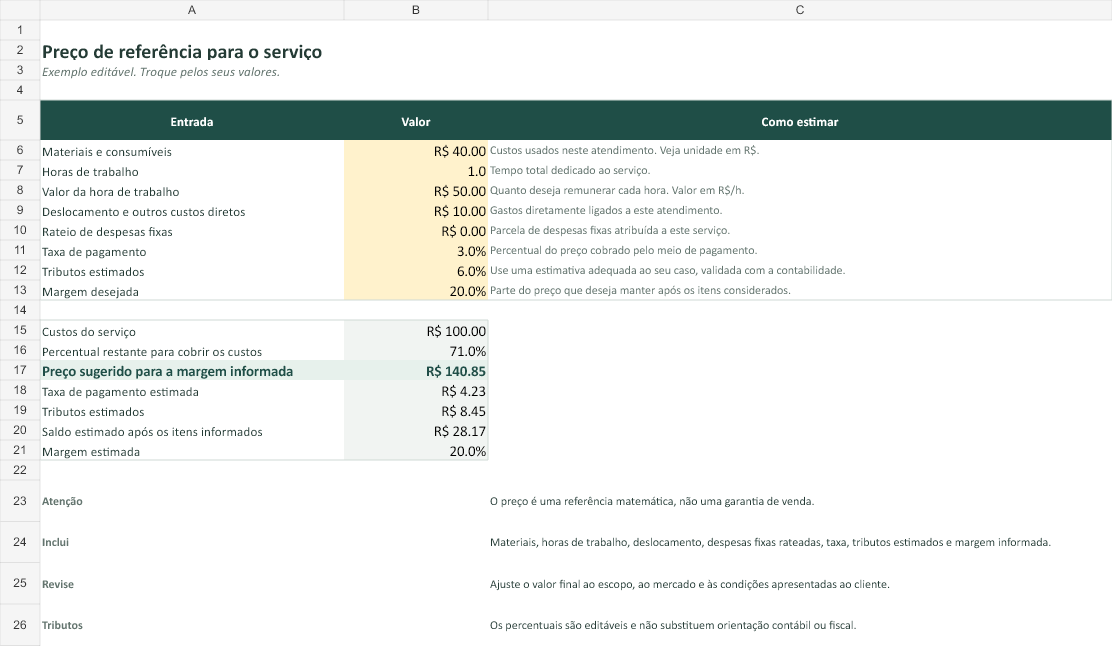The width and height of the screenshot is (1112, 646).
Task: Edit the 1.0 hours value cell
Action: (x=416, y=170)
